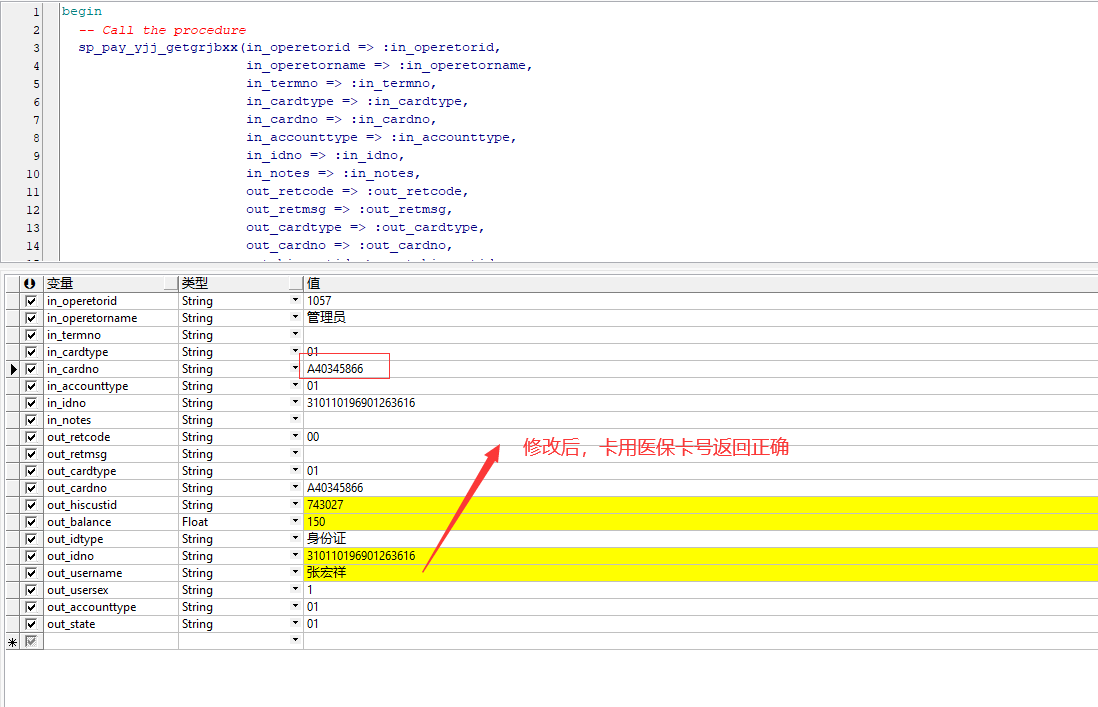1098x707 pixels.
Task: Click the empty variable name cell in the new row
Action: pos(111,641)
